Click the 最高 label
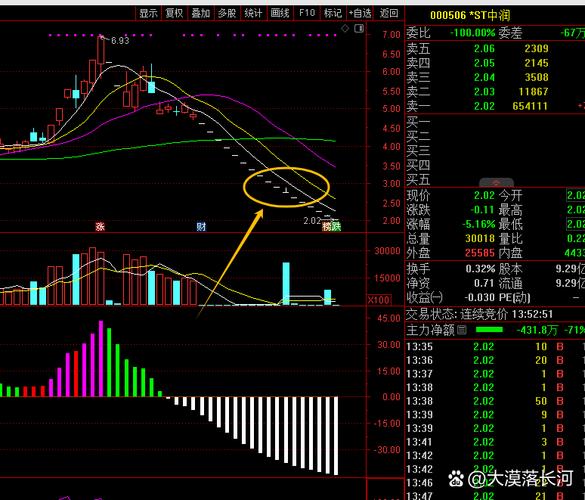The image size is (585, 500). (x=511, y=210)
